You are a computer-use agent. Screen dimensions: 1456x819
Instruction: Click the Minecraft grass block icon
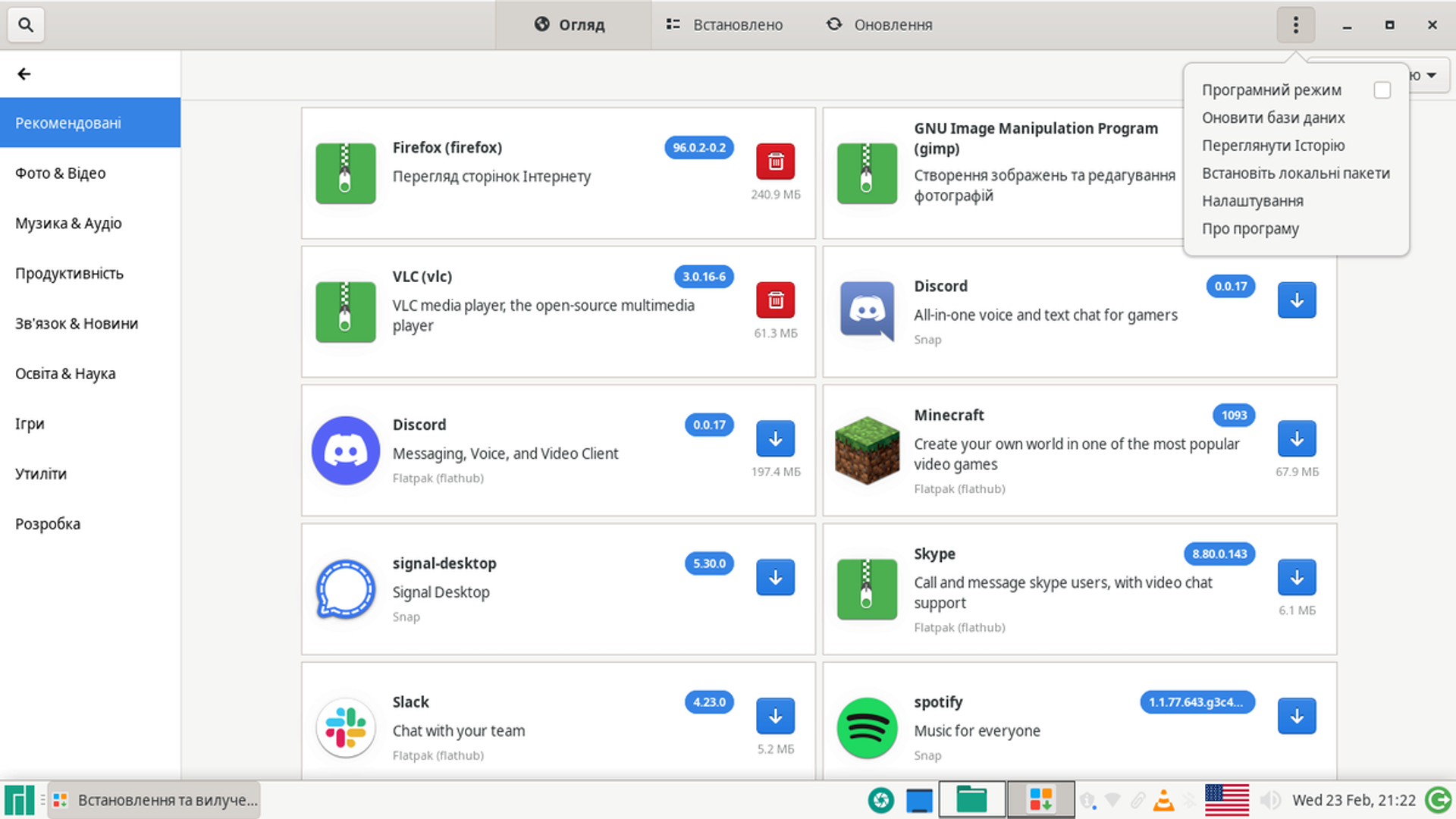pyautogui.click(x=868, y=450)
